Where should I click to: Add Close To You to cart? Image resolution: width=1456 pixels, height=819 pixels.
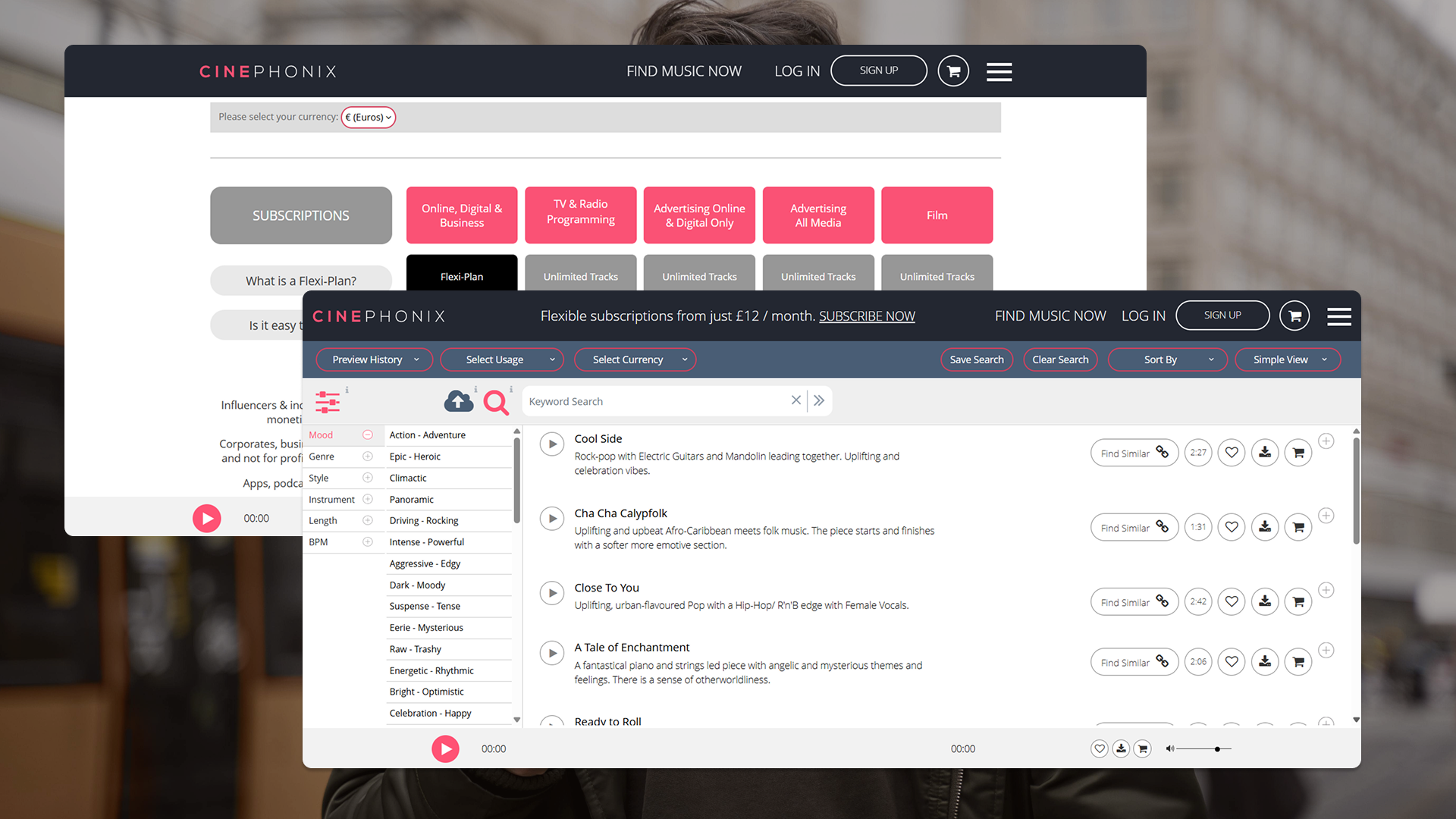click(1298, 602)
